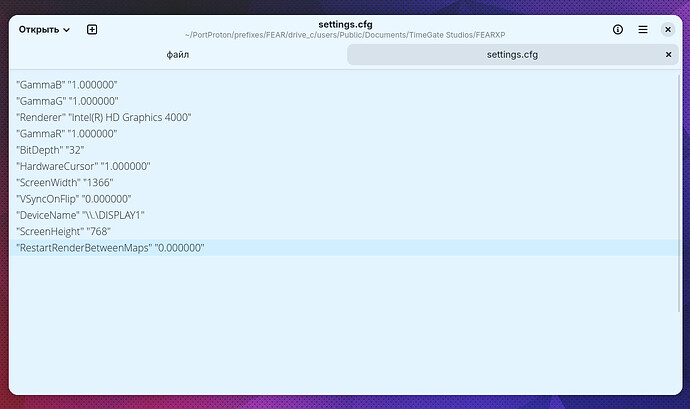The width and height of the screenshot is (690, 409).
Task: Expand the Открыть dropdown button
Action: [44, 30]
